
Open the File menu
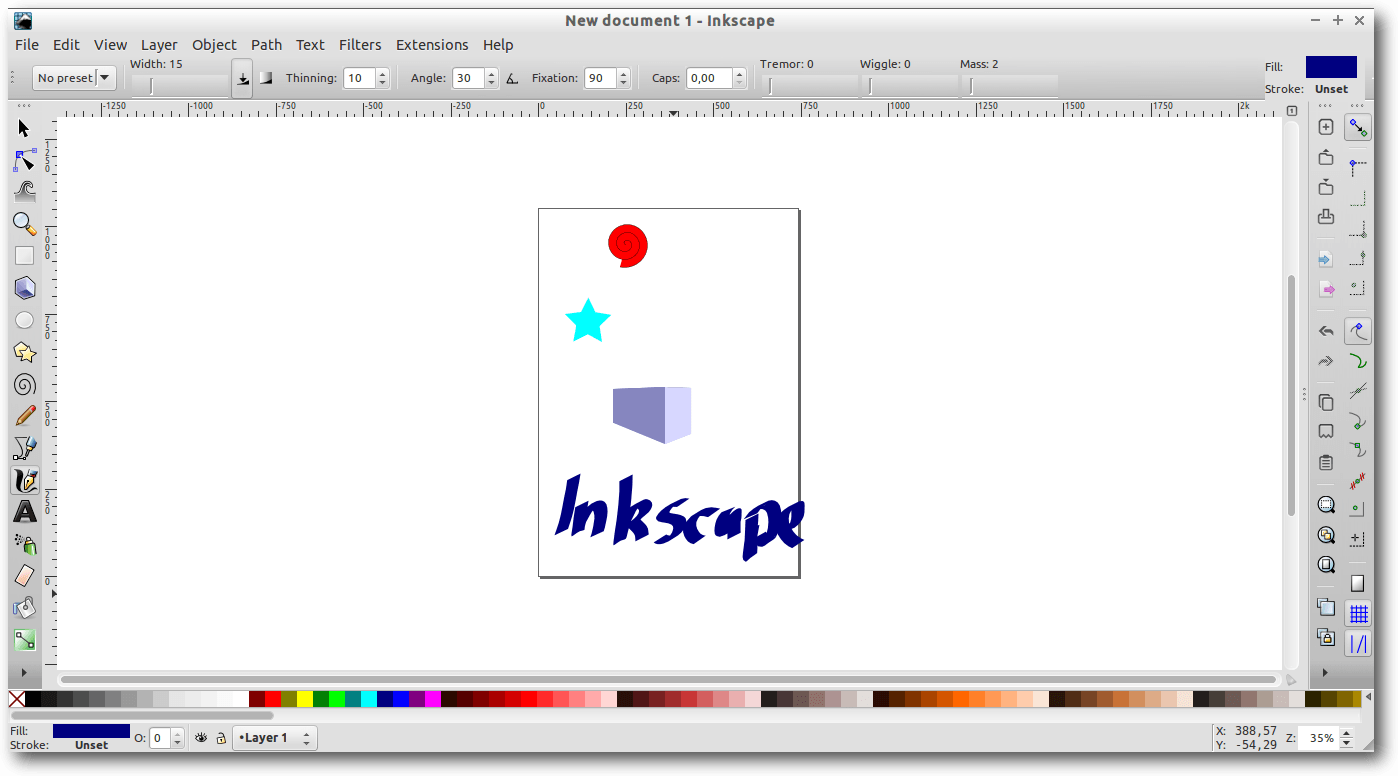click(x=27, y=45)
